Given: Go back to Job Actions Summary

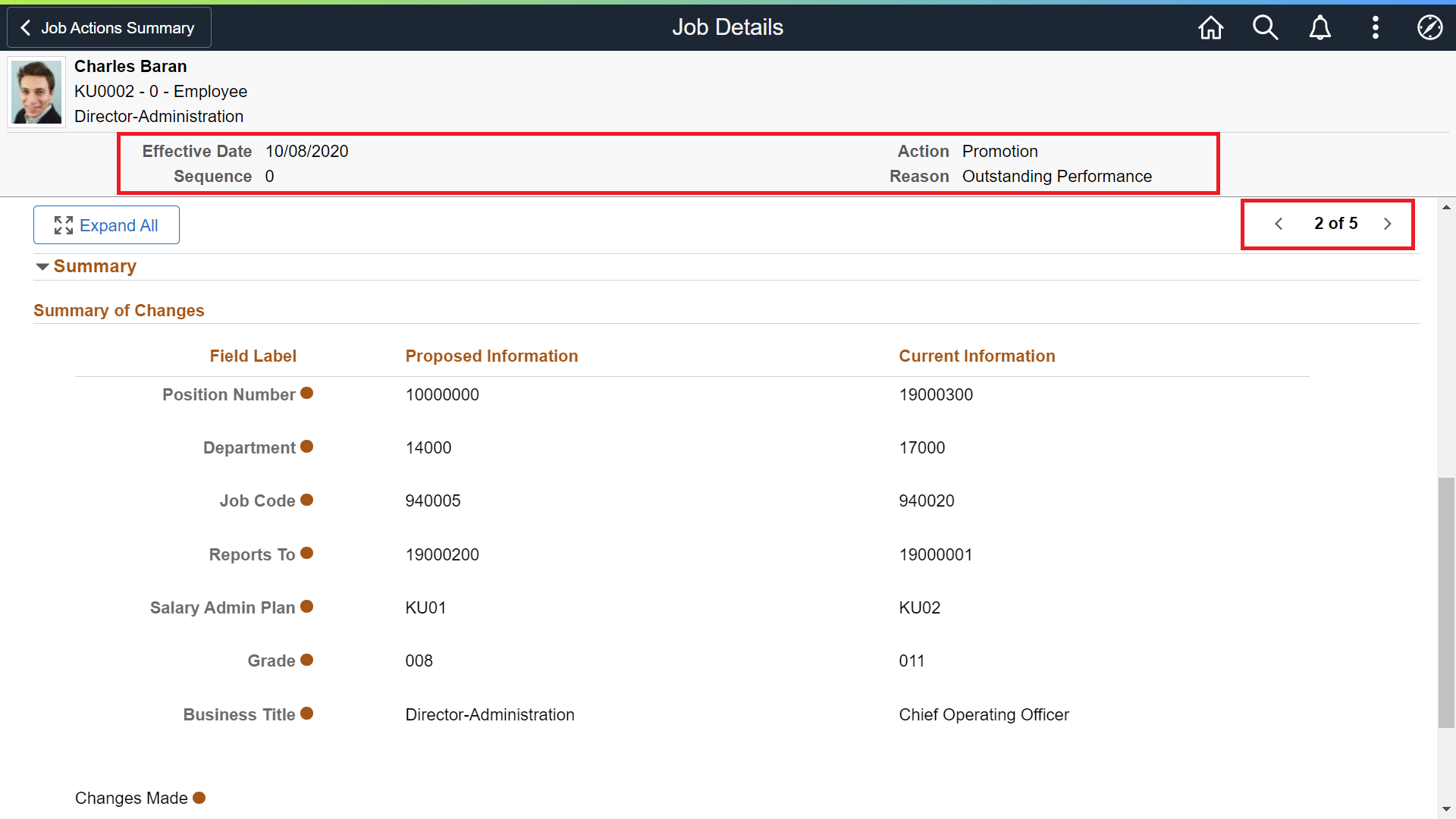Looking at the screenshot, I should pyautogui.click(x=108, y=28).
